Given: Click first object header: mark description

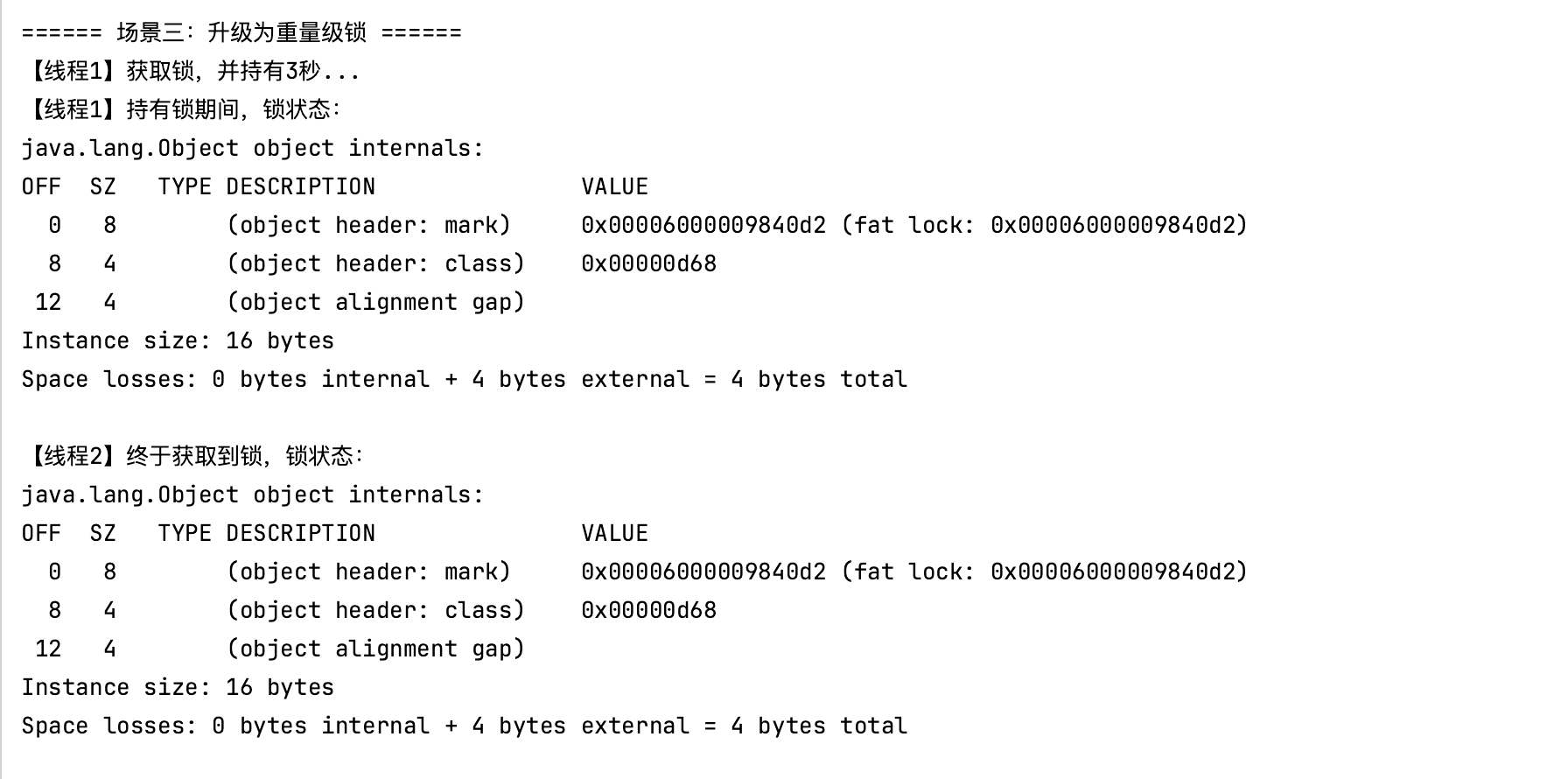Looking at the screenshot, I should 368,225.
